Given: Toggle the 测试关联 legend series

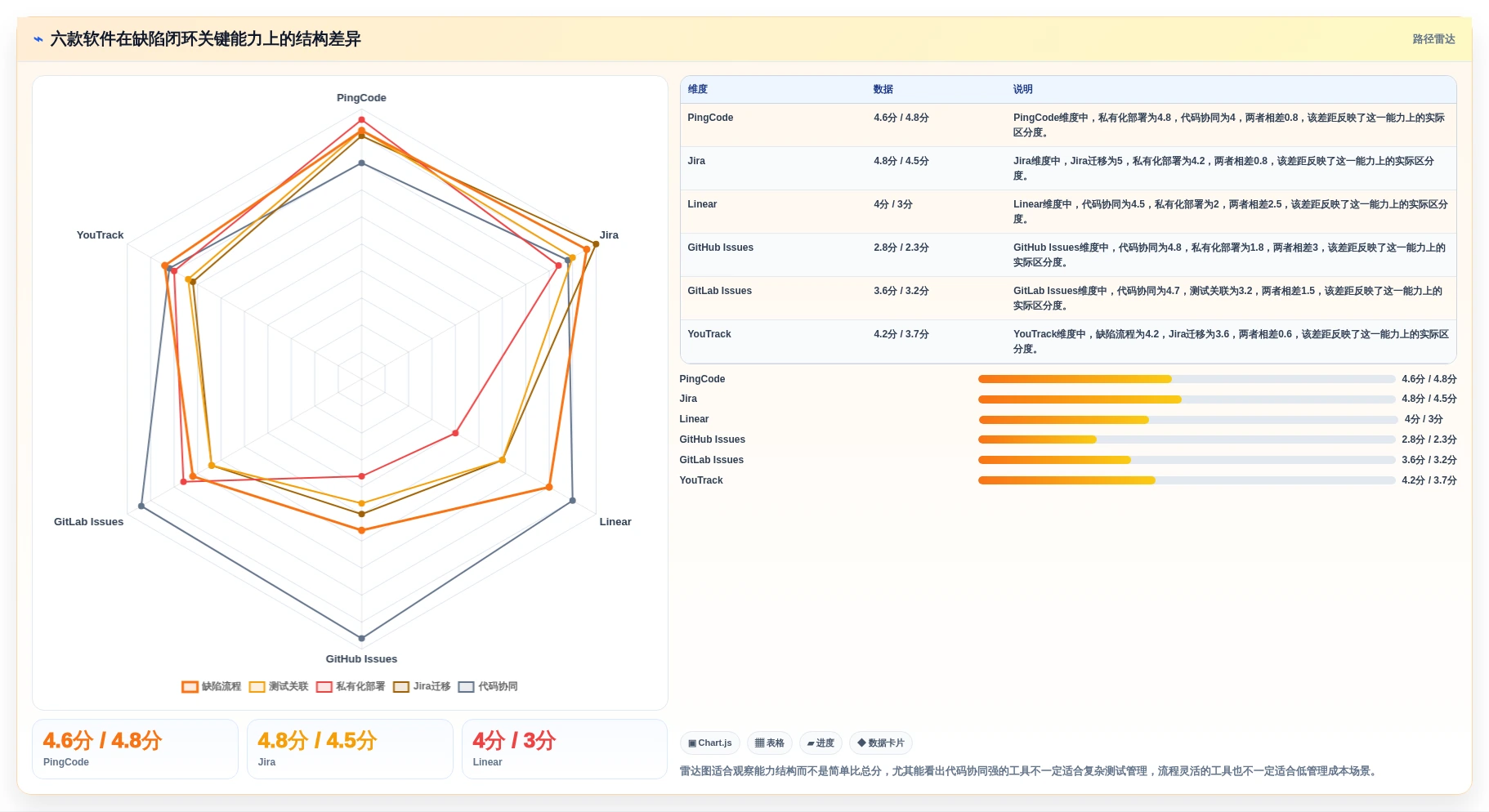Looking at the screenshot, I should pyautogui.click(x=279, y=686).
